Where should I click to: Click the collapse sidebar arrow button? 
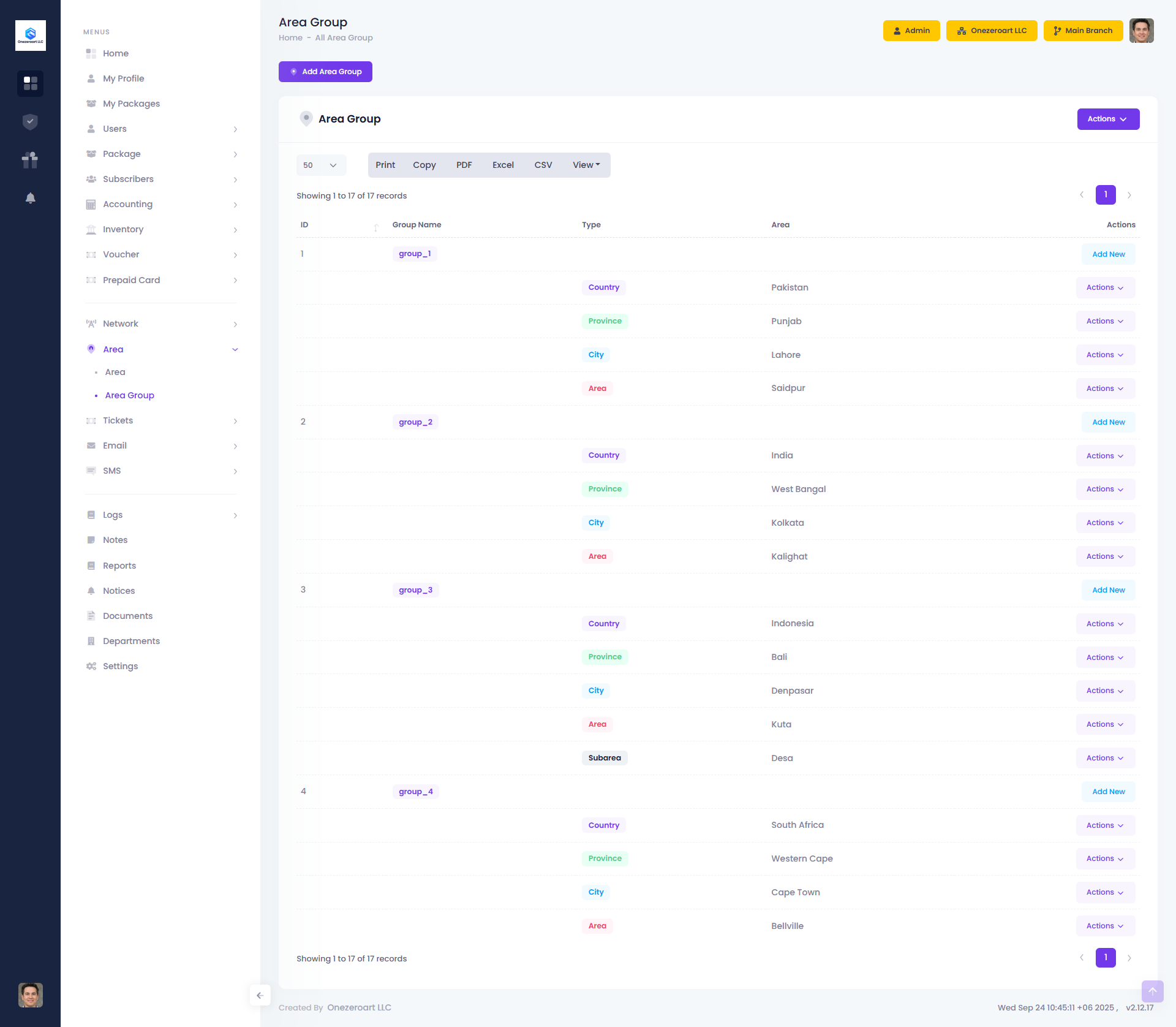[x=260, y=995]
